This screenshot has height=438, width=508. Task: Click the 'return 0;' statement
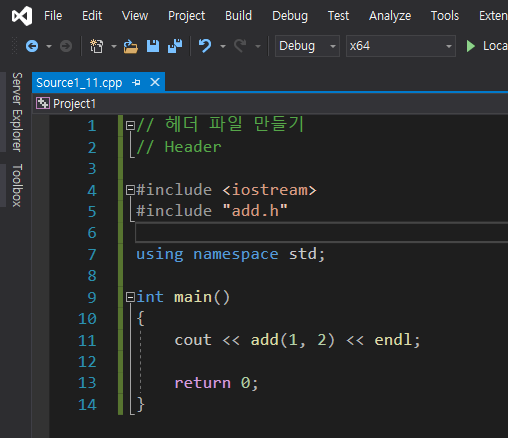coord(216,383)
